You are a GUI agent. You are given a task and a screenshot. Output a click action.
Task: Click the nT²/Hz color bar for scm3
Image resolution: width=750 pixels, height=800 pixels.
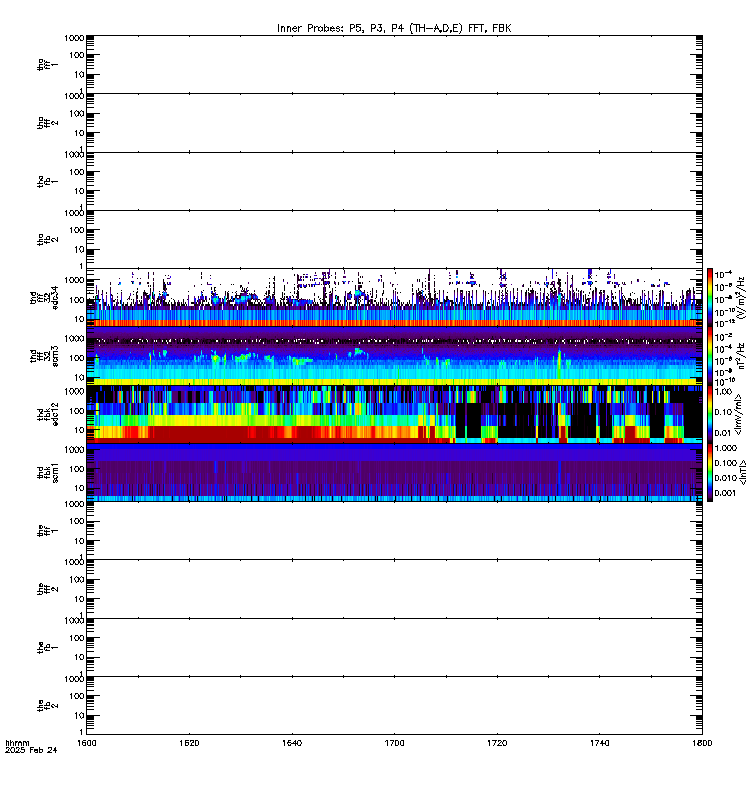tap(710, 356)
